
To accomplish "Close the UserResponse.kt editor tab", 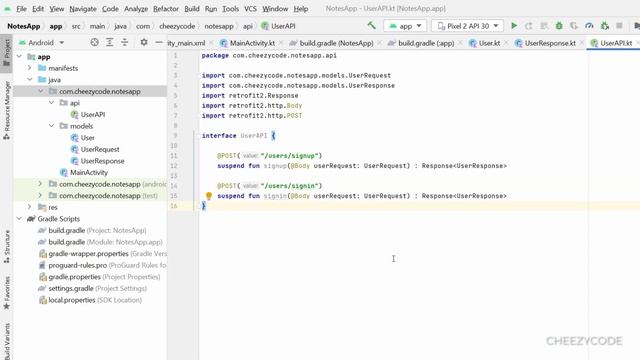I will point(582,43).
